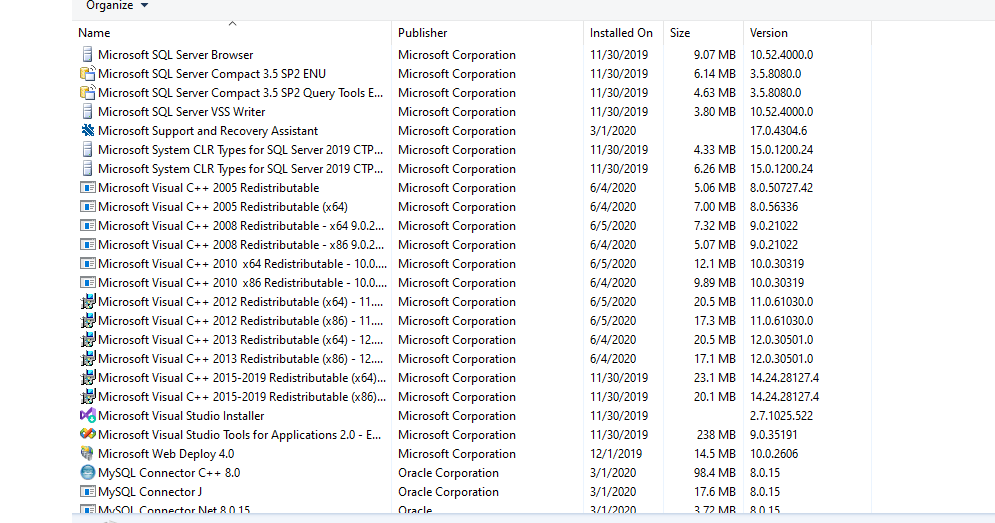
Task: Click the Visual C++ 2005 Redistributable icon
Action: point(88,188)
